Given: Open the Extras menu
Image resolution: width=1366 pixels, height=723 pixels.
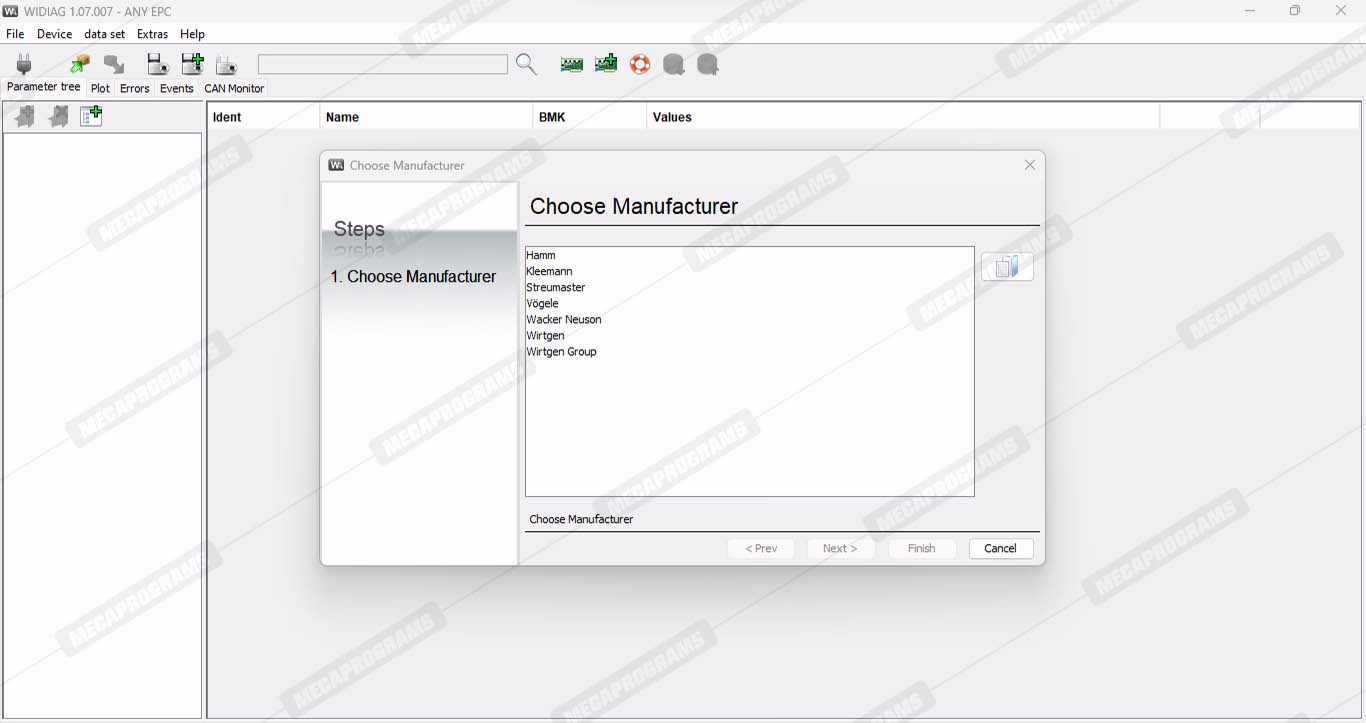Looking at the screenshot, I should coord(153,34).
